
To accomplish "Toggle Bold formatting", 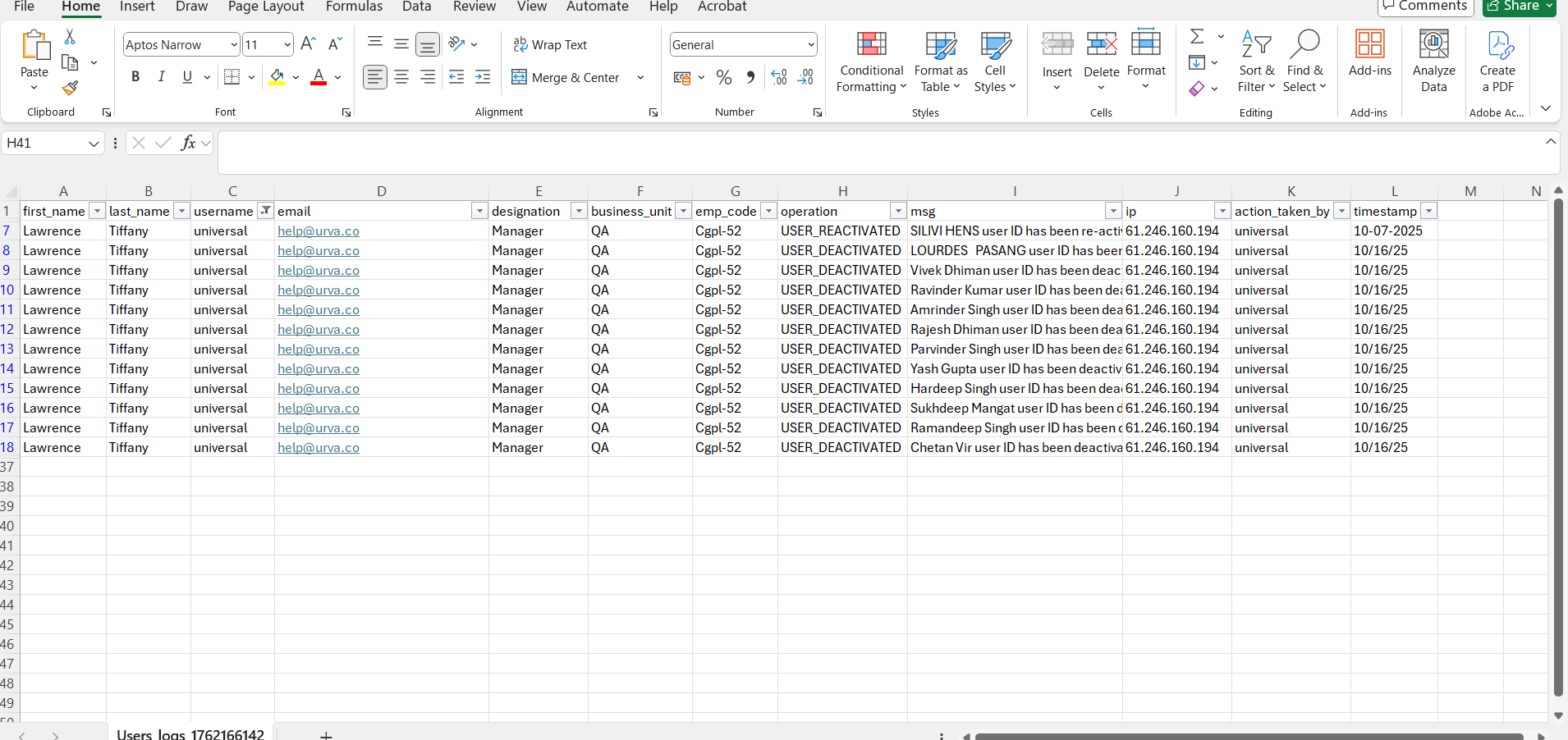I will (x=135, y=77).
